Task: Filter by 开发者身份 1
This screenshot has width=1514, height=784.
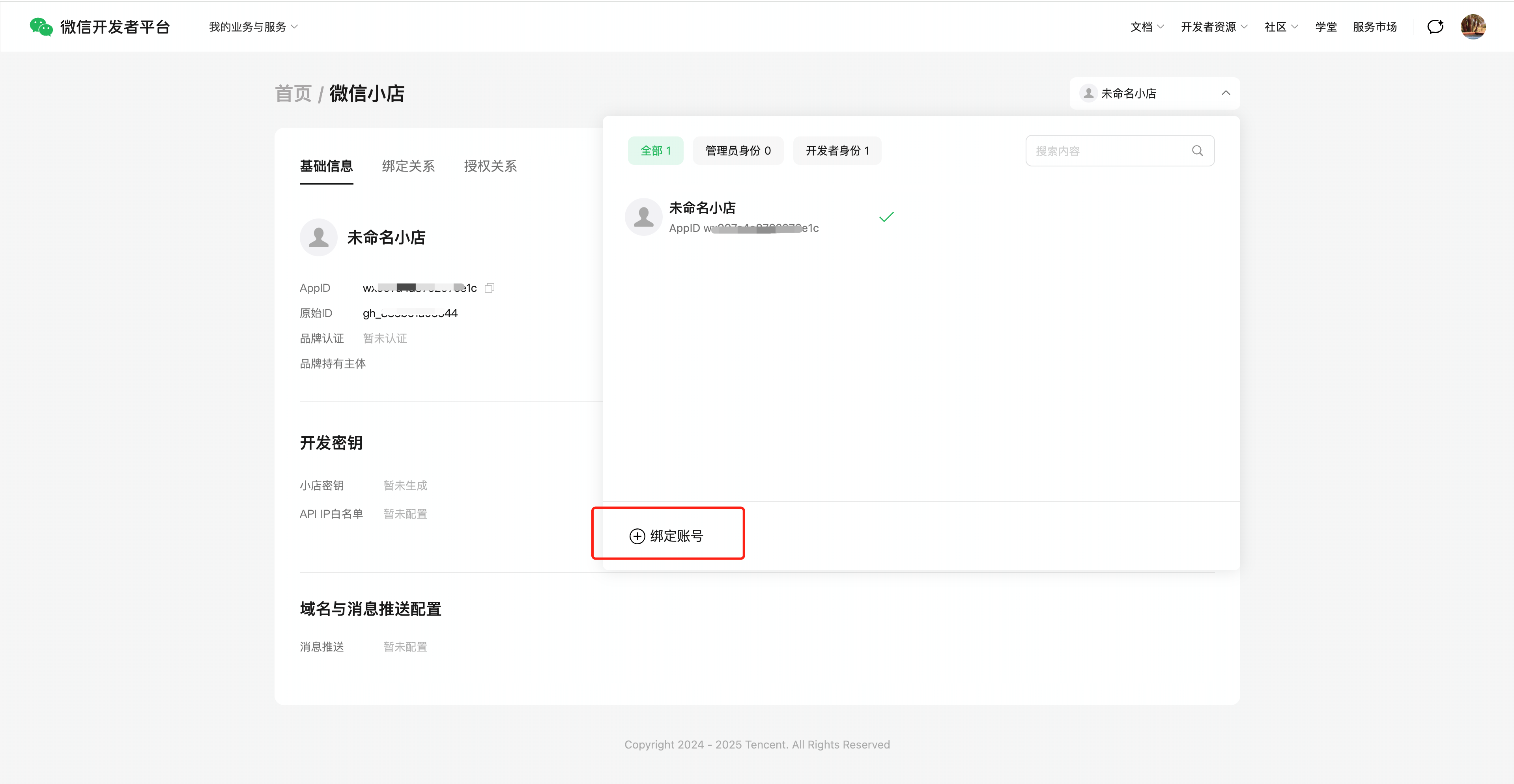Action: [x=837, y=151]
